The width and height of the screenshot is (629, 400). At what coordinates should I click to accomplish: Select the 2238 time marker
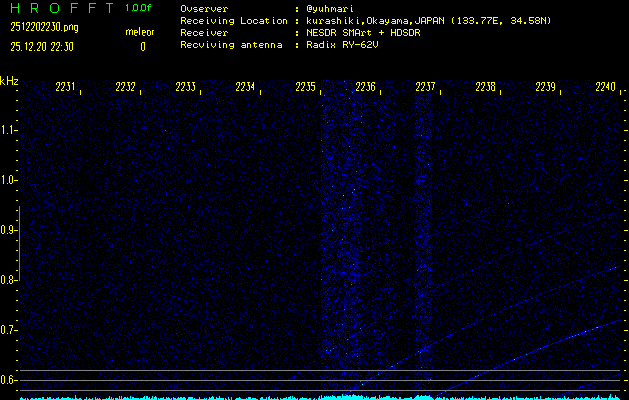point(486,88)
